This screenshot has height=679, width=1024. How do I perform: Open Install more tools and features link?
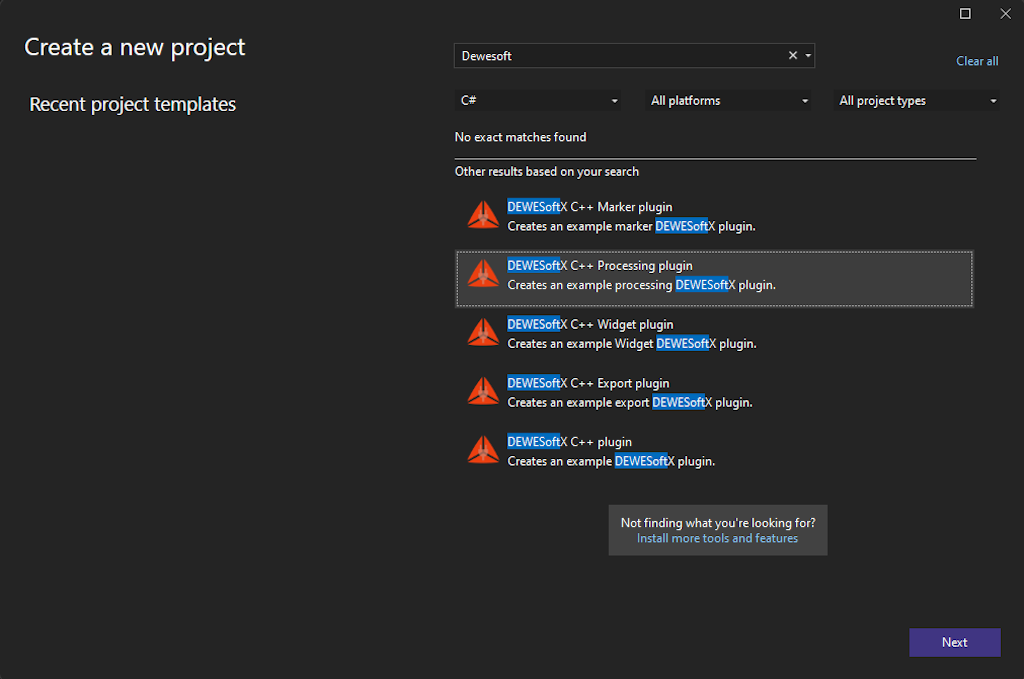(x=717, y=539)
